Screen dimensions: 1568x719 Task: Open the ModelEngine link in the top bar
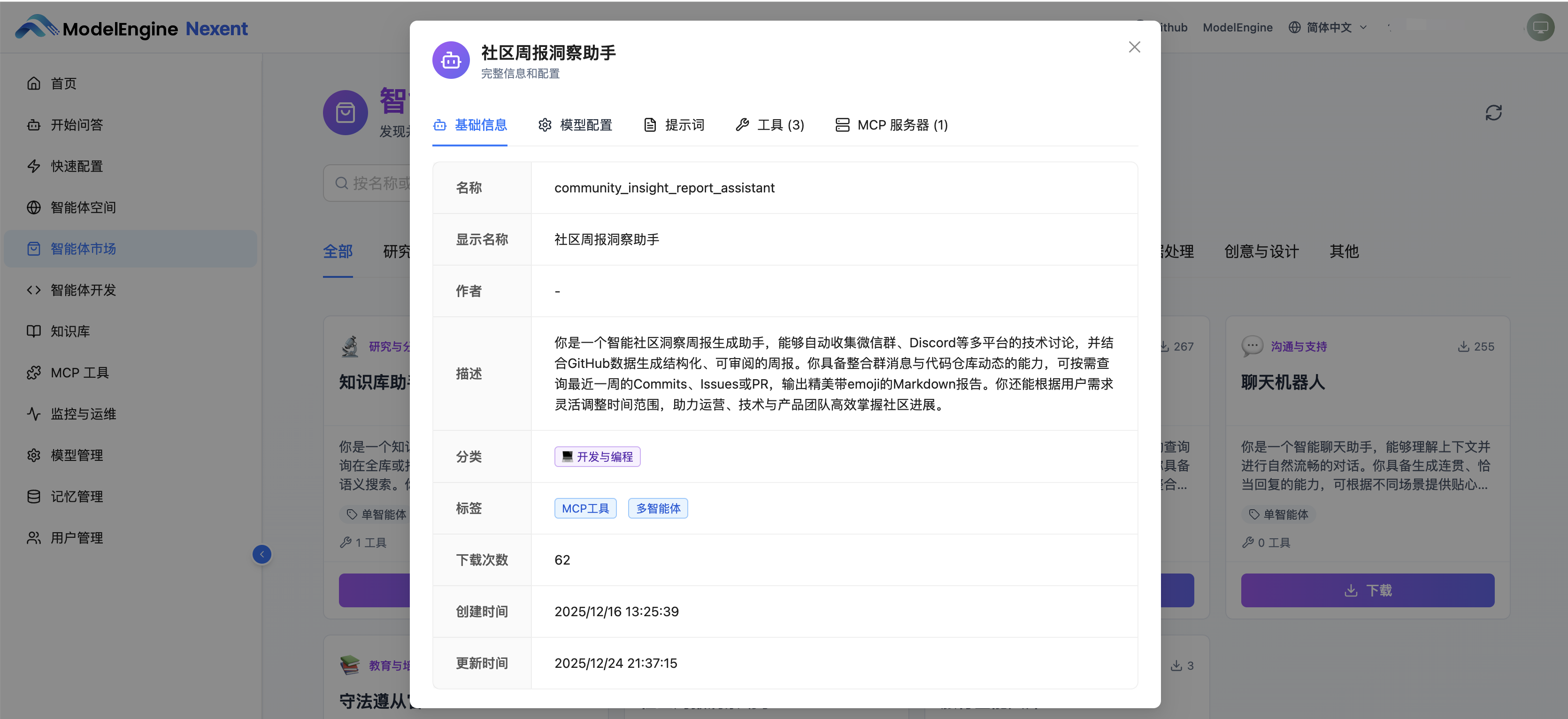tap(1237, 27)
